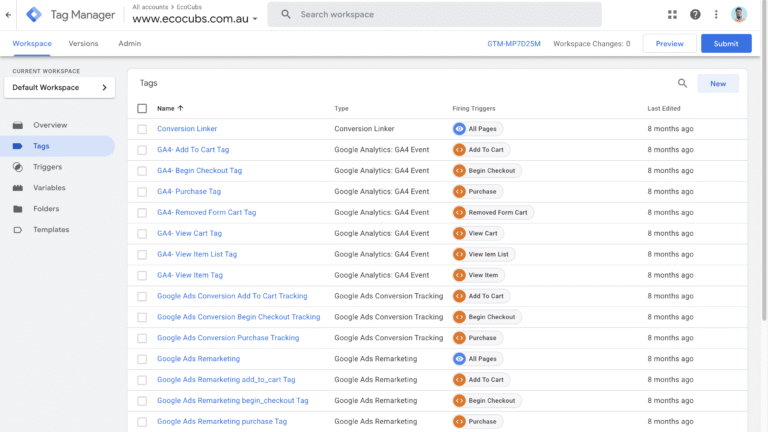The height and width of the screenshot is (432, 768).
Task: Open Variables in the left sidebar
Action: (x=49, y=188)
